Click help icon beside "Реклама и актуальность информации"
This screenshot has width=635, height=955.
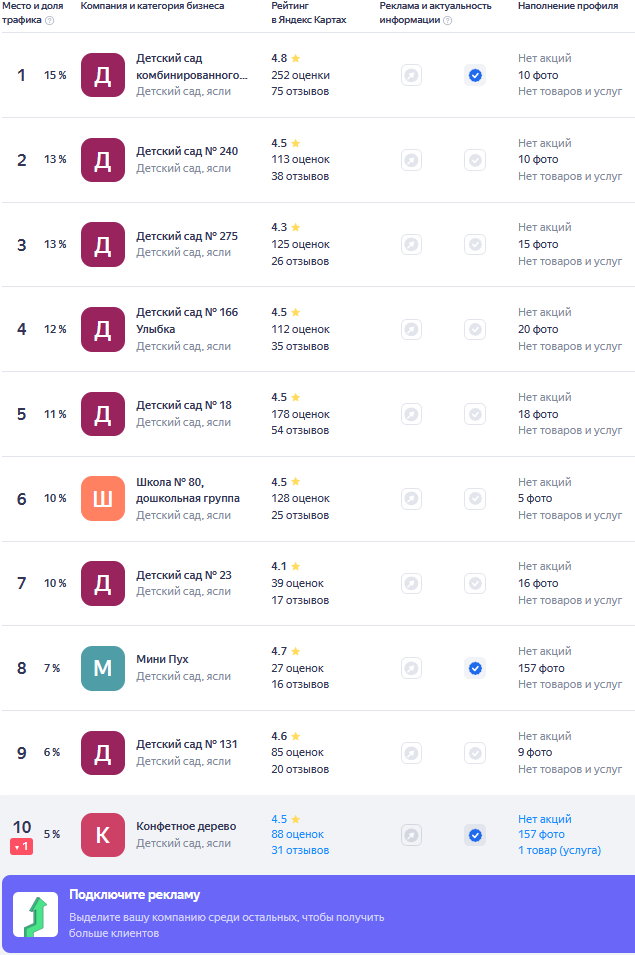[x=447, y=20]
